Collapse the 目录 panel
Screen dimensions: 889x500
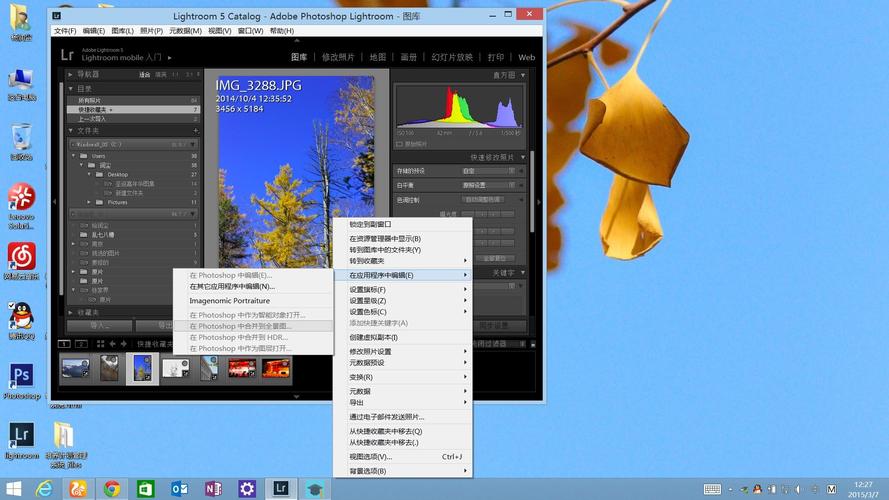71,89
